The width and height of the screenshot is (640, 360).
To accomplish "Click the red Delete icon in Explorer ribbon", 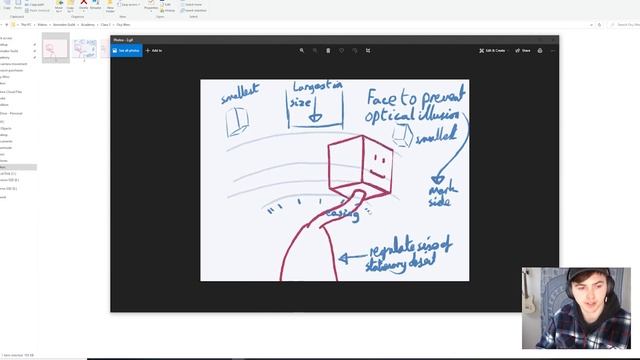I will coord(84,5).
